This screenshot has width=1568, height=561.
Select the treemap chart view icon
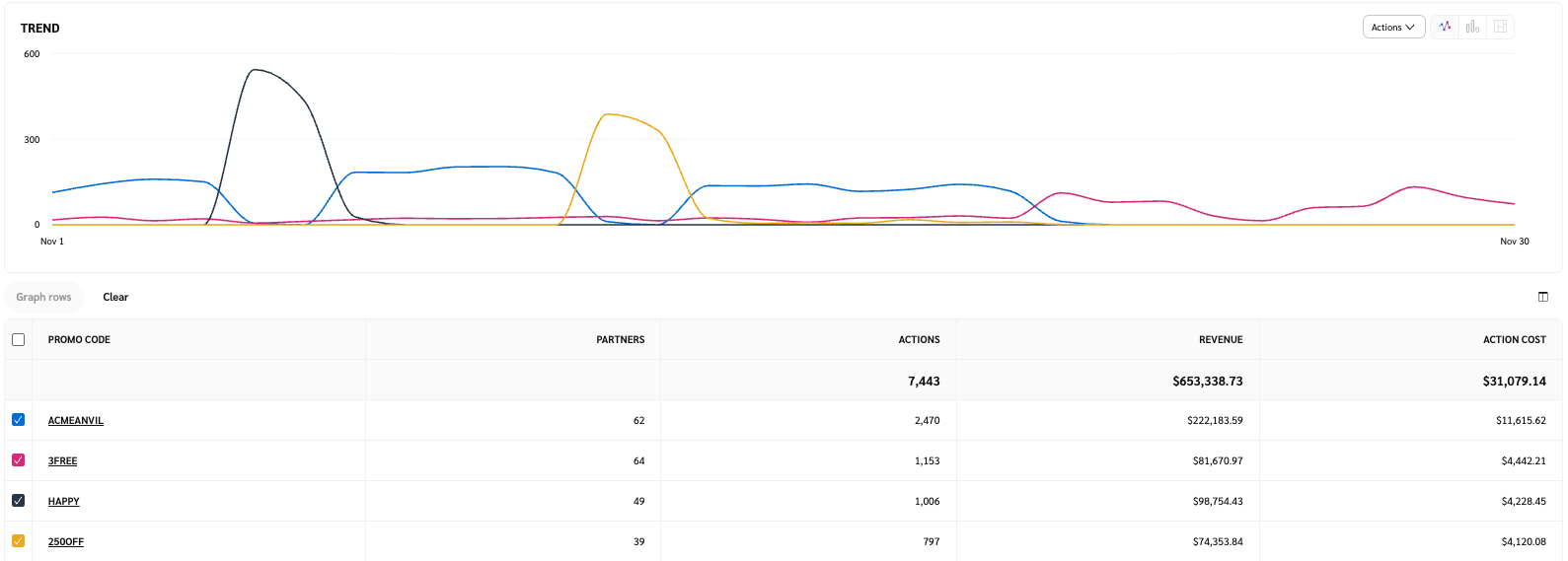1500,27
